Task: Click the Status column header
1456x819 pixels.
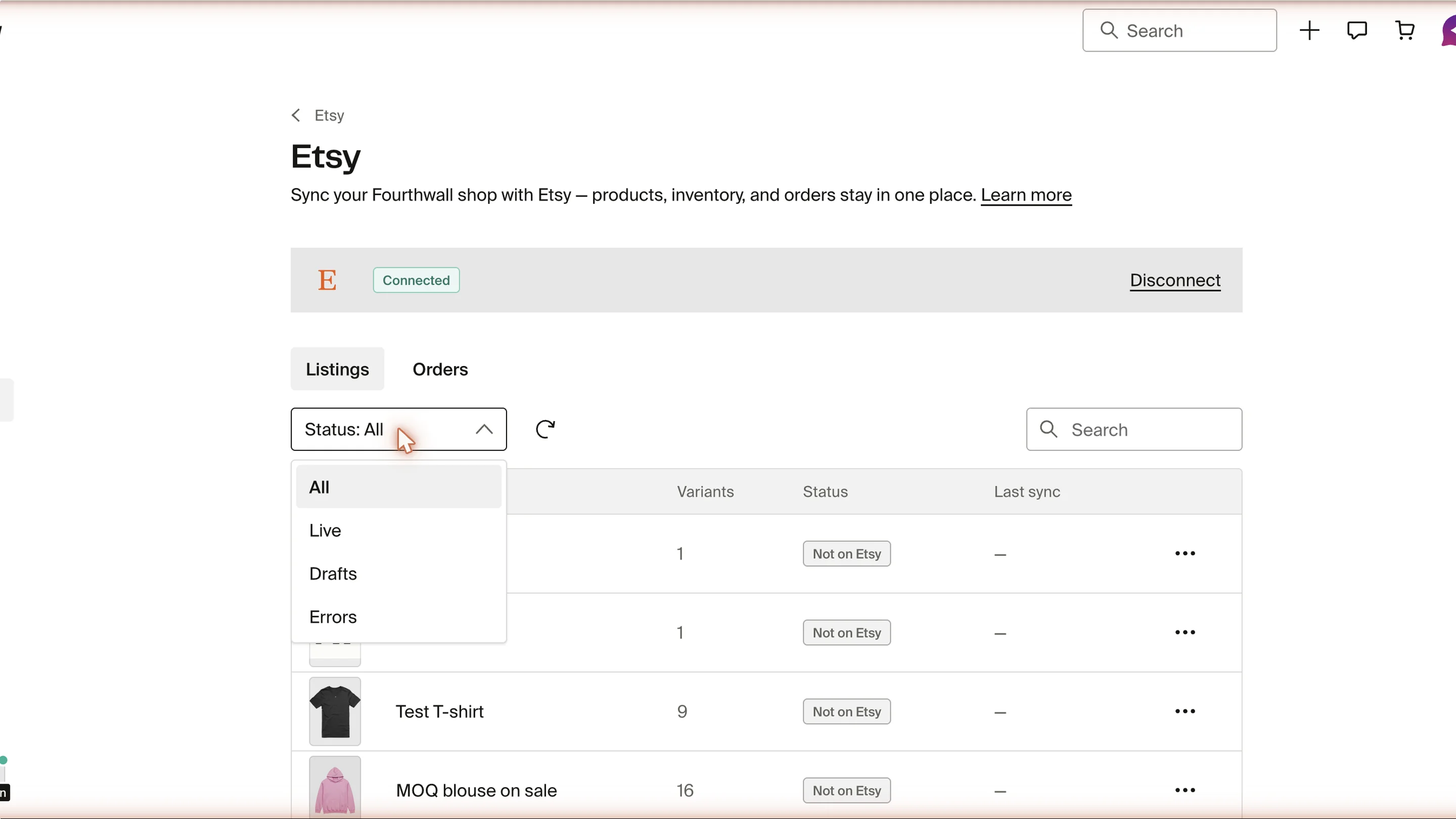Action: click(825, 492)
